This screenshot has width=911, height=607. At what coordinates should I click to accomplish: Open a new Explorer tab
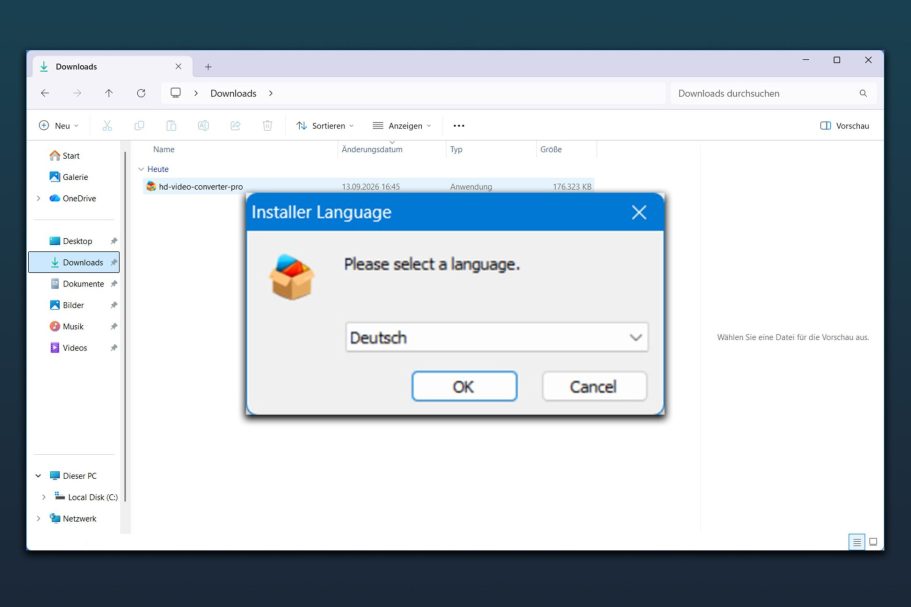pyautogui.click(x=208, y=67)
